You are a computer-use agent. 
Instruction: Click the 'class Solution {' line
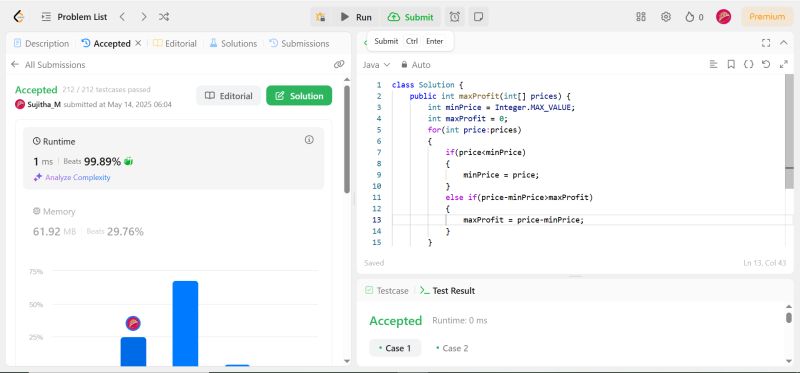coord(427,85)
